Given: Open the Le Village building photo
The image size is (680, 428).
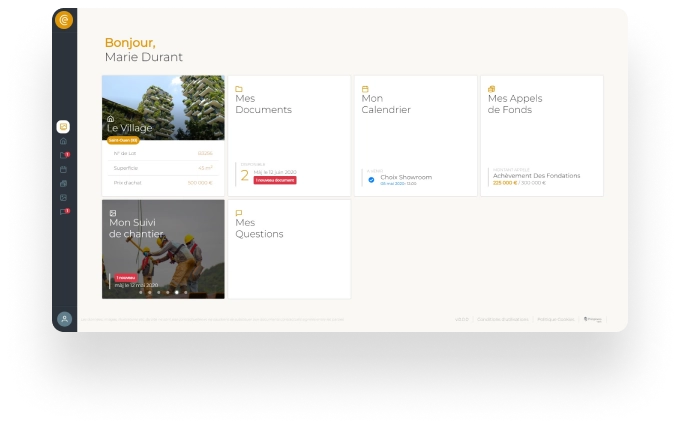Looking at the screenshot, I should pyautogui.click(x=163, y=107).
